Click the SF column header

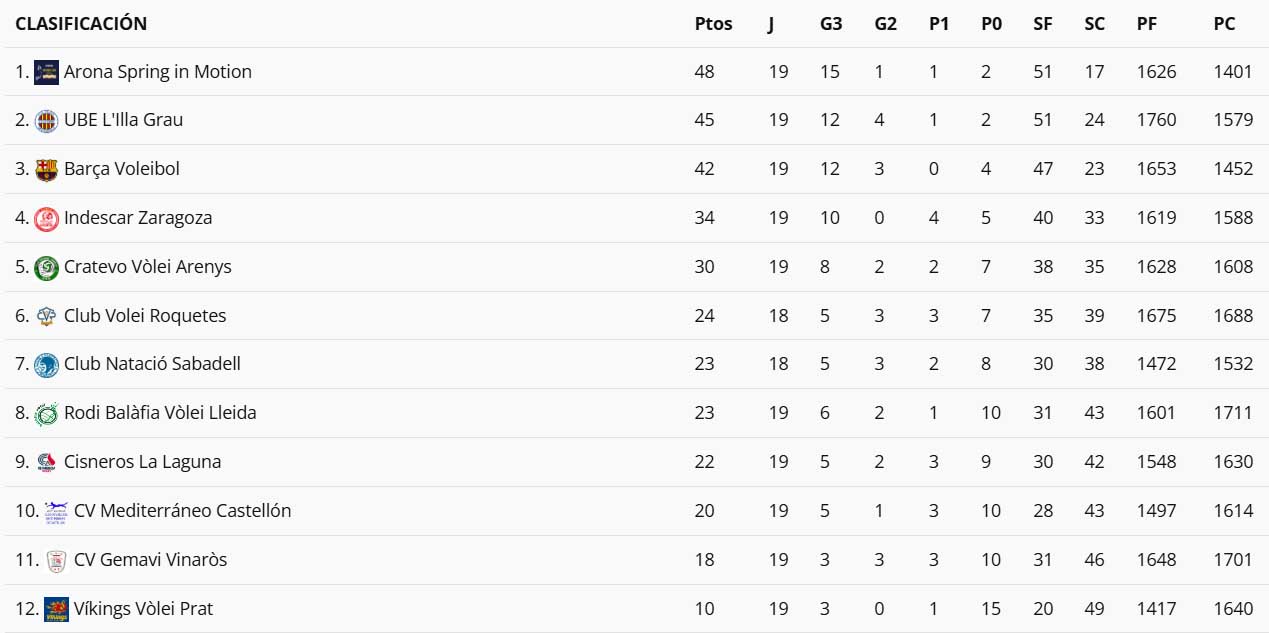1042,24
